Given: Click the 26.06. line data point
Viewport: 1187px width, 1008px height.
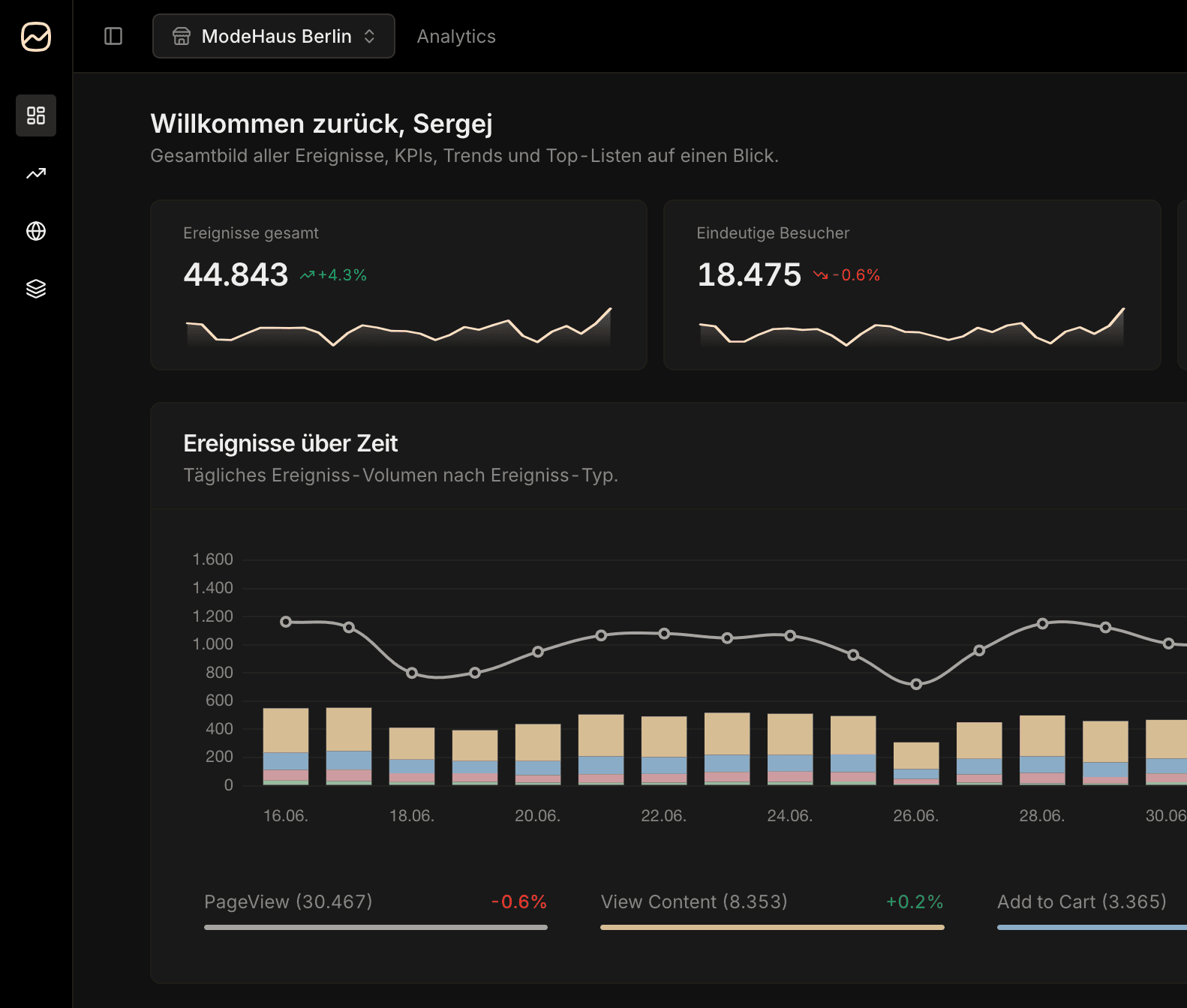Looking at the screenshot, I should (x=916, y=684).
